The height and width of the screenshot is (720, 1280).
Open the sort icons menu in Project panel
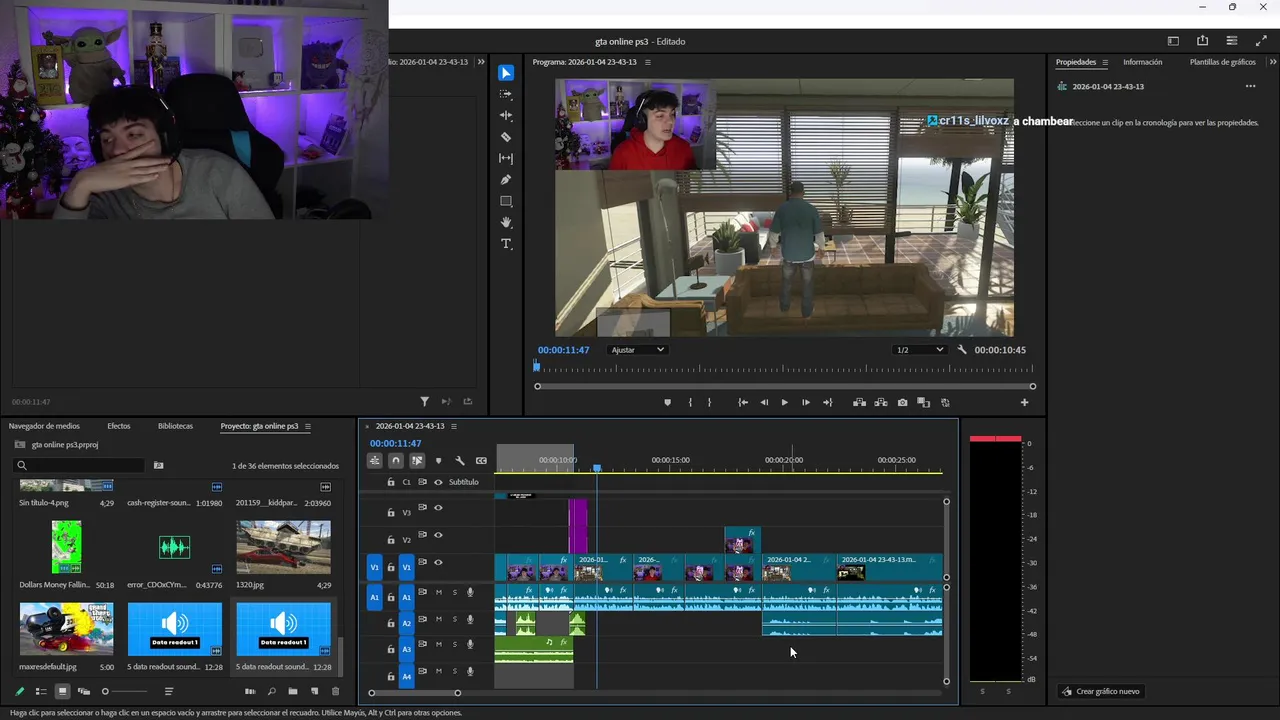point(169,691)
